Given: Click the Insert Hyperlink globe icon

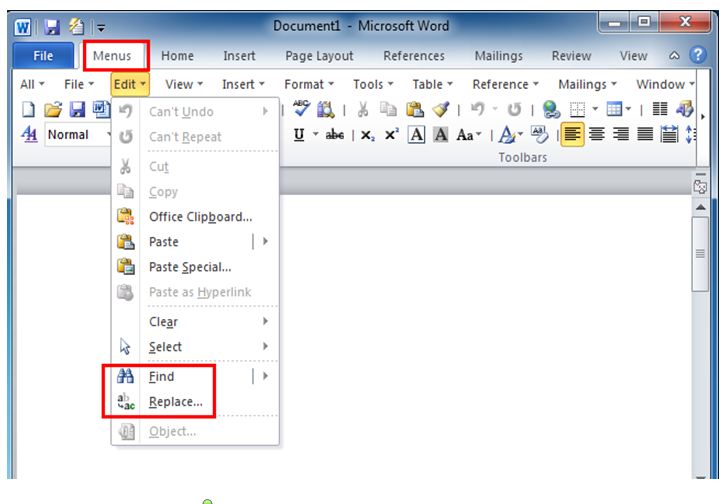Looking at the screenshot, I should point(551,111).
